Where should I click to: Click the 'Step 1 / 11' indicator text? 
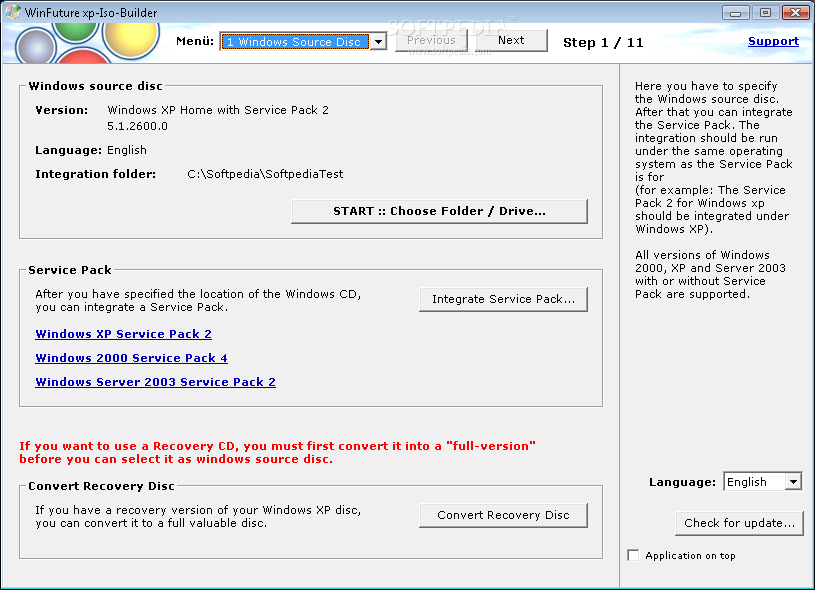pyautogui.click(x=603, y=43)
